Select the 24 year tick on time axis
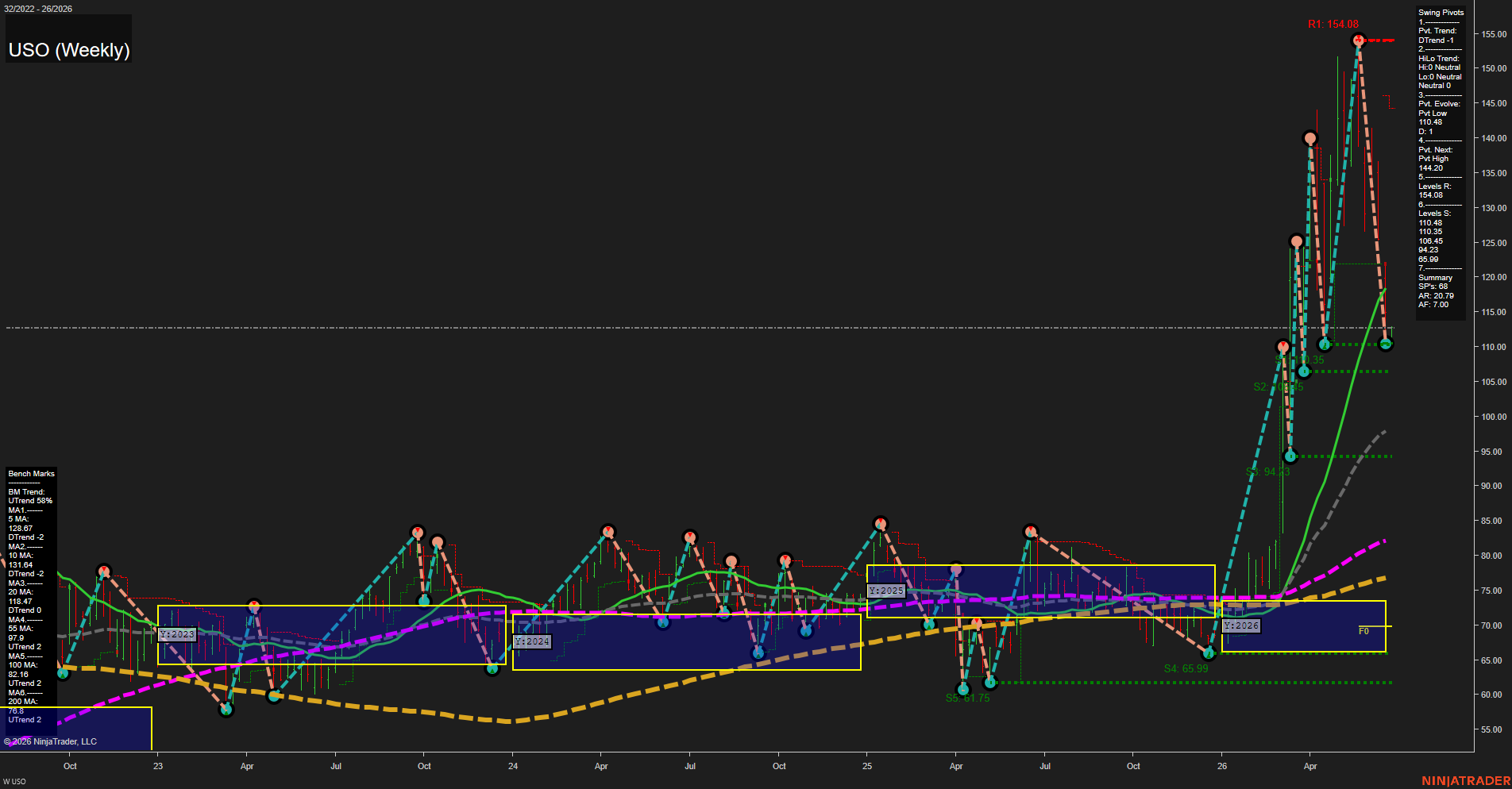Viewport: 1512px width, 789px height. [513, 766]
